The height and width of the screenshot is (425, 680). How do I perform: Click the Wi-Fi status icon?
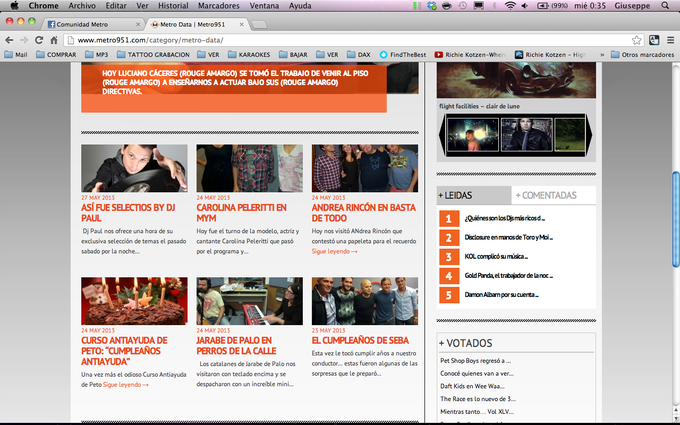pos(510,6)
